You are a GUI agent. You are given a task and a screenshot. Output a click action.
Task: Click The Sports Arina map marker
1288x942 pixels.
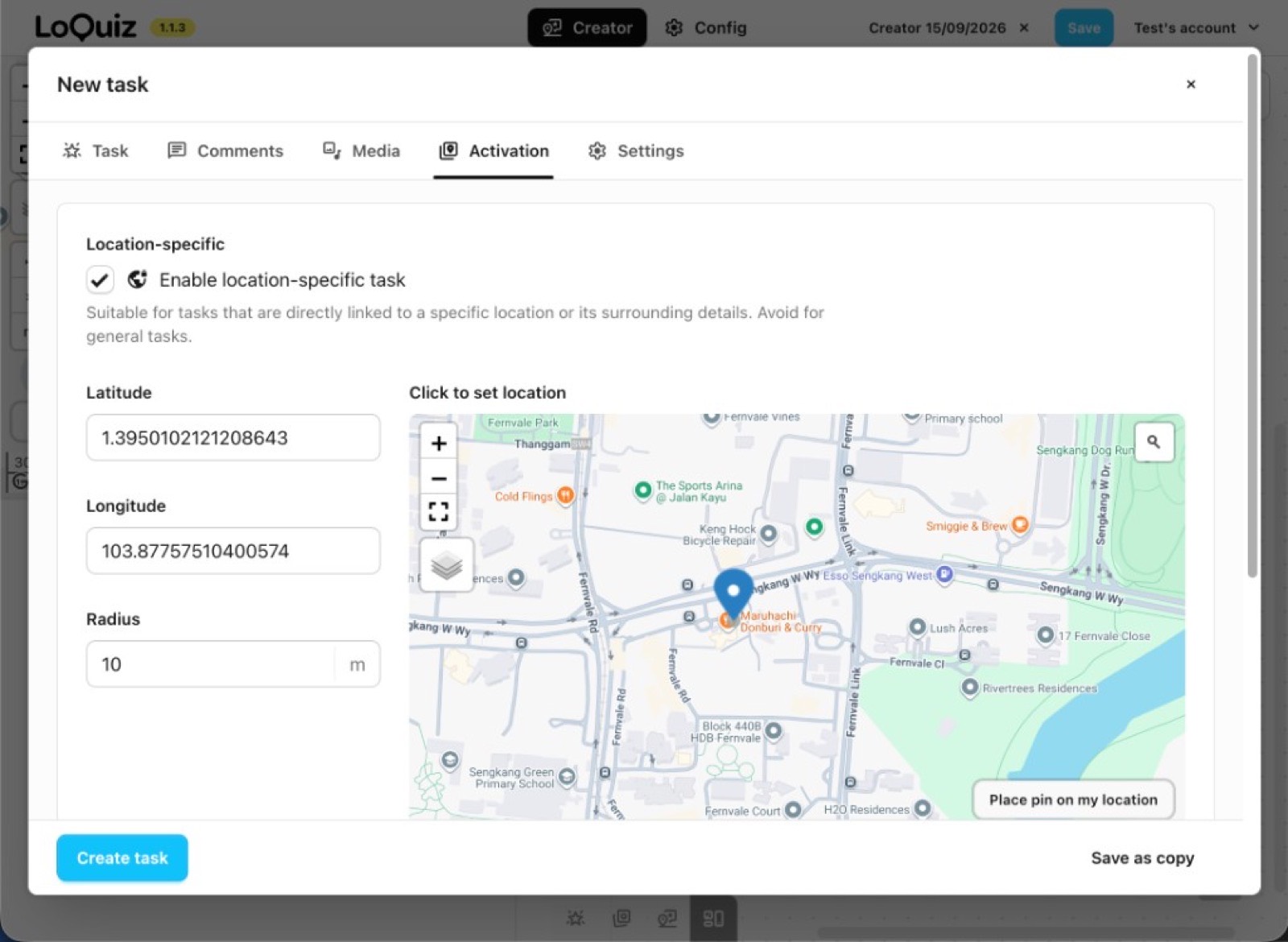(642, 490)
